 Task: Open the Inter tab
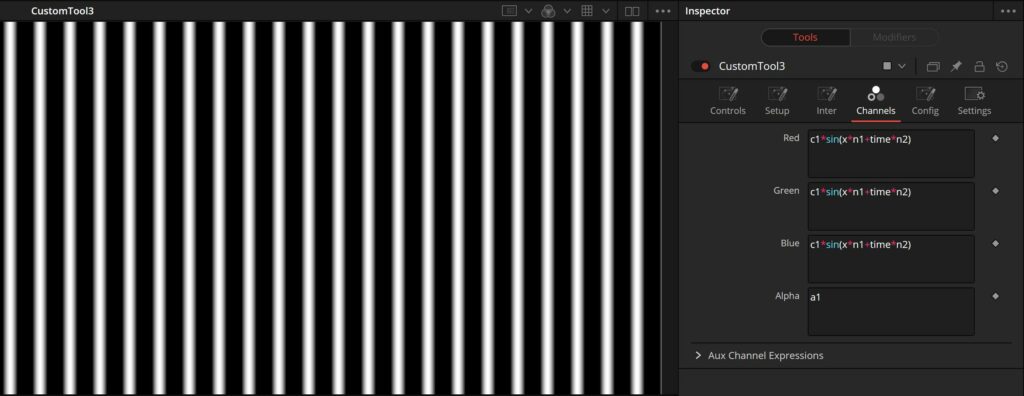pos(826,101)
